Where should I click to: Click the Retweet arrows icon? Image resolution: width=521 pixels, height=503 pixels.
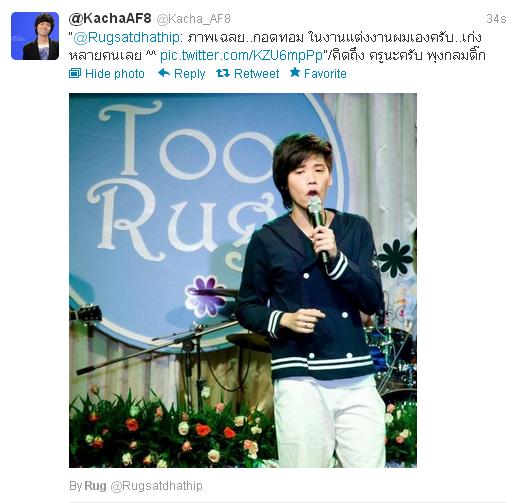(223, 73)
